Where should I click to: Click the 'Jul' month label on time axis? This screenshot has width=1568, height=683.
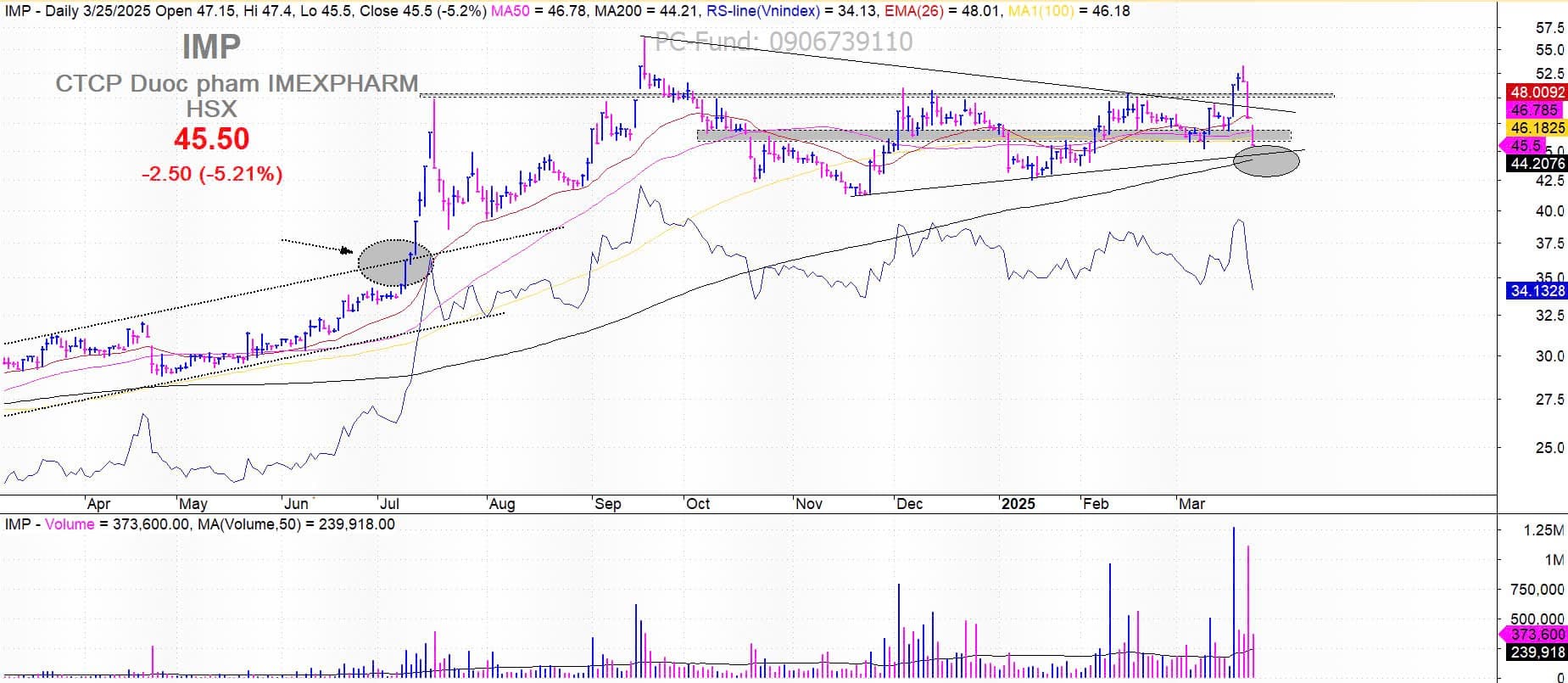[x=389, y=504]
